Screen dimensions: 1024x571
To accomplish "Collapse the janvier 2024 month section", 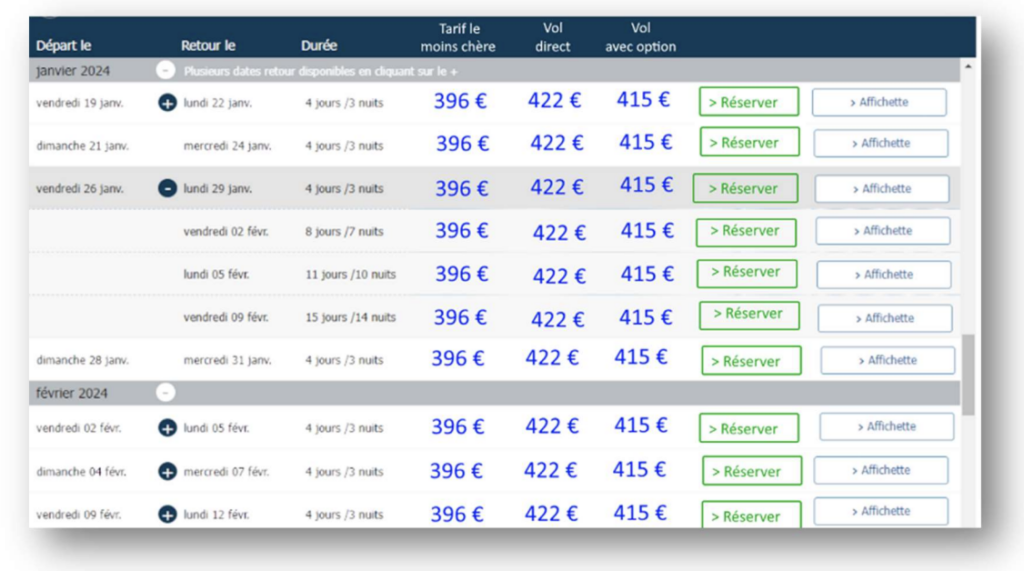I will coord(166,71).
